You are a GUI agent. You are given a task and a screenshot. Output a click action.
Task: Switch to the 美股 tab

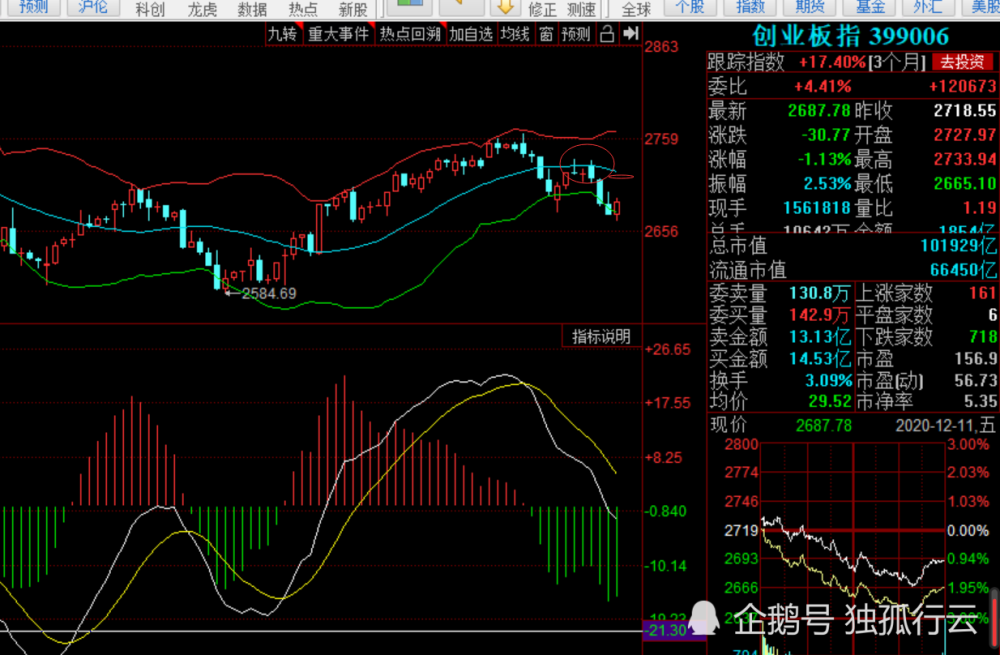pos(982,8)
